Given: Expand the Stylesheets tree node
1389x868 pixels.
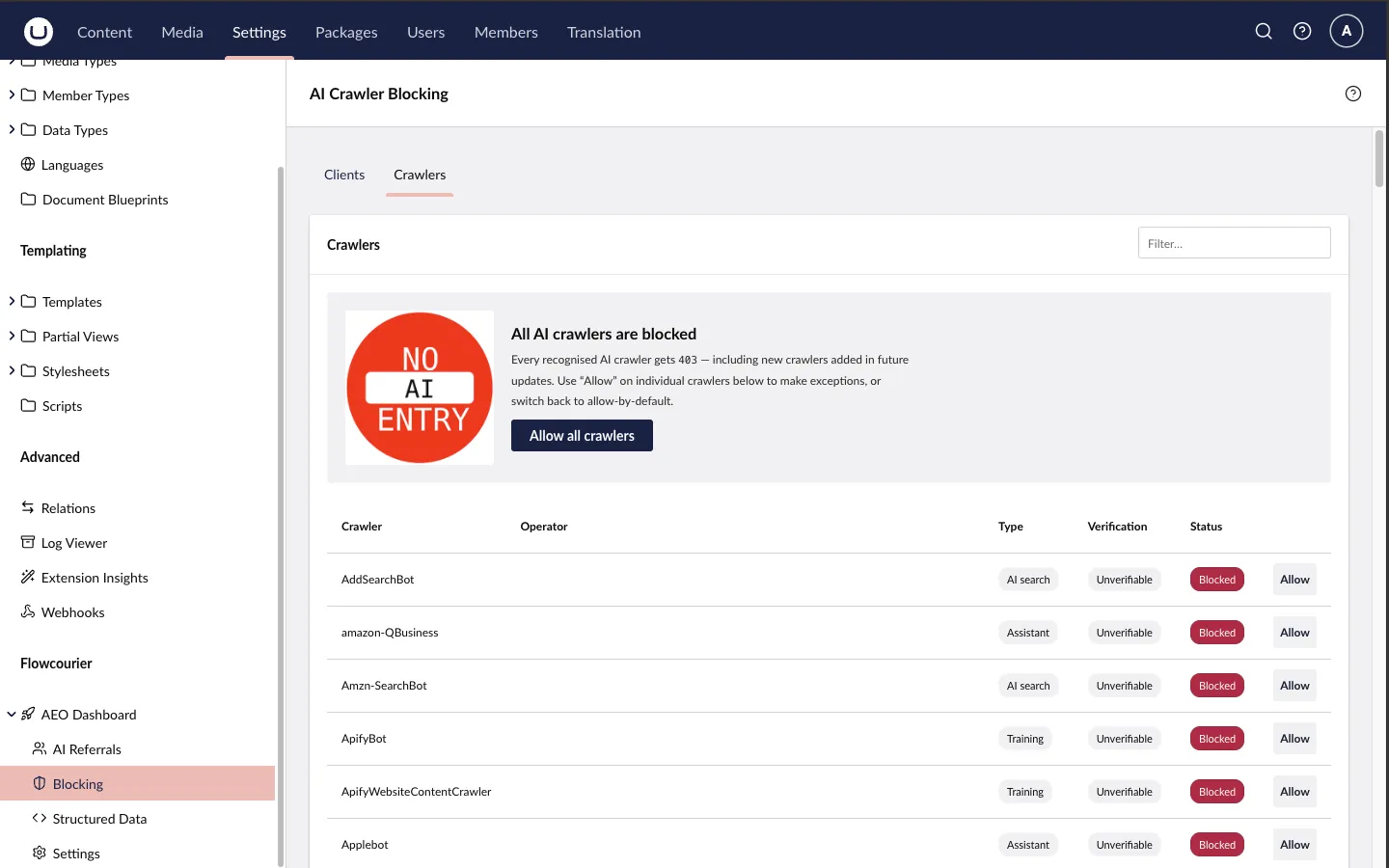Looking at the screenshot, I should pyautogui.click(x=12, y=370).
